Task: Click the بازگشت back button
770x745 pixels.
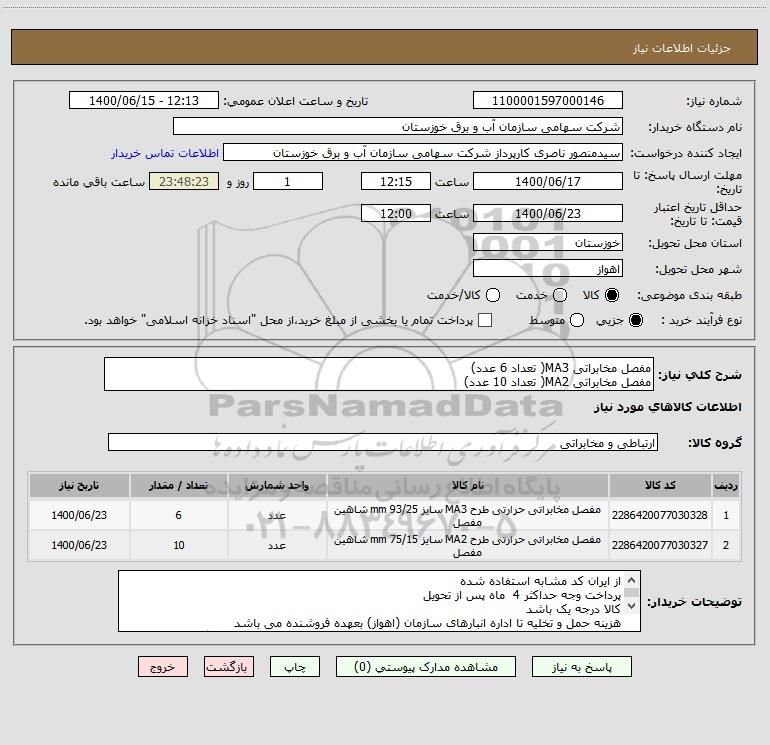Action: (x=229, y=666)
